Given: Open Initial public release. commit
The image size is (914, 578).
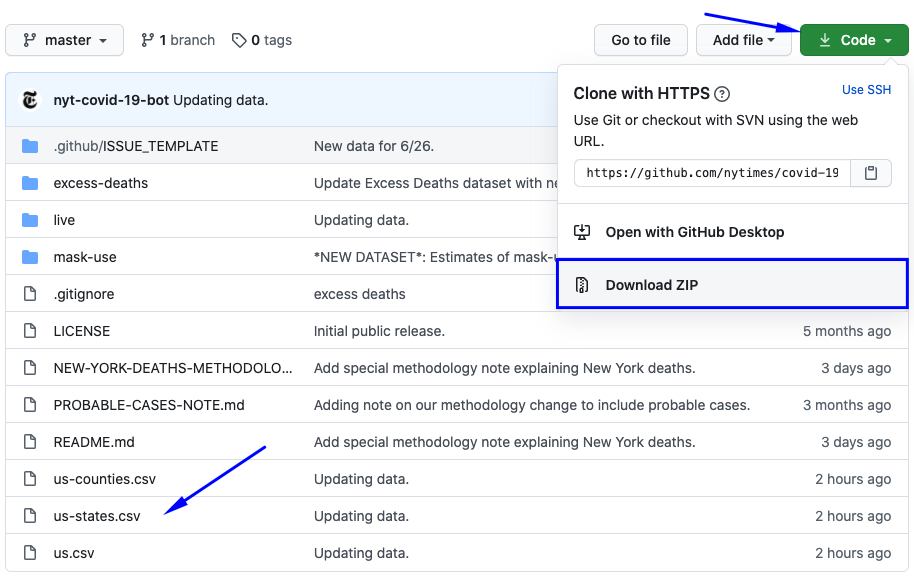Looking at the screenshot, I should tap(379, 331).
